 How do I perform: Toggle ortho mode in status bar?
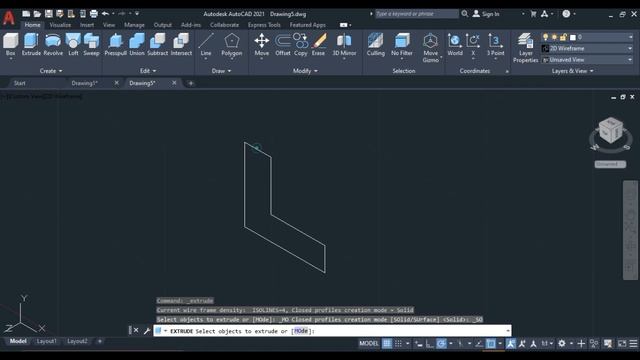click(x=429, y=344)
